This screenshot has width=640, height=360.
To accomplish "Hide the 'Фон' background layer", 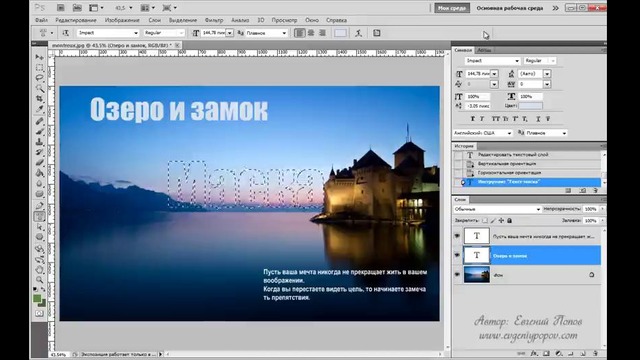I will [457, 275].
